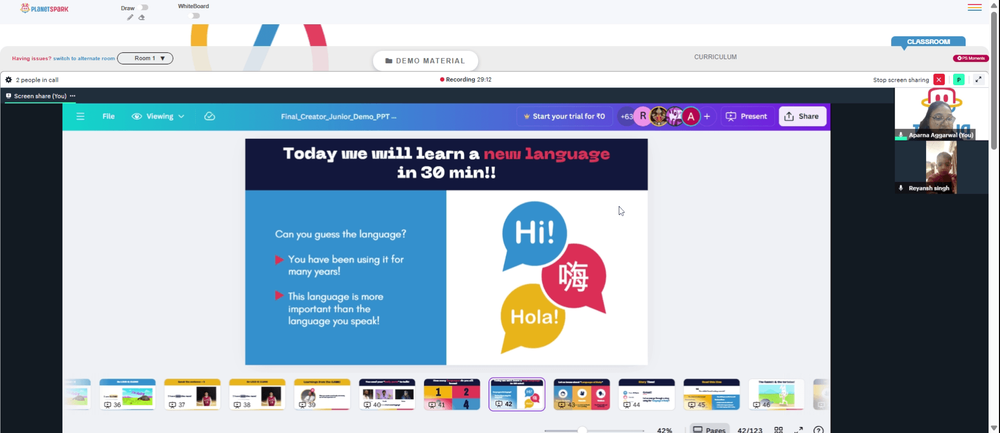The width and height of the screenshot is (1000, 433).
Task: Select slide thumbnail 39
Action: click(322, 394)
